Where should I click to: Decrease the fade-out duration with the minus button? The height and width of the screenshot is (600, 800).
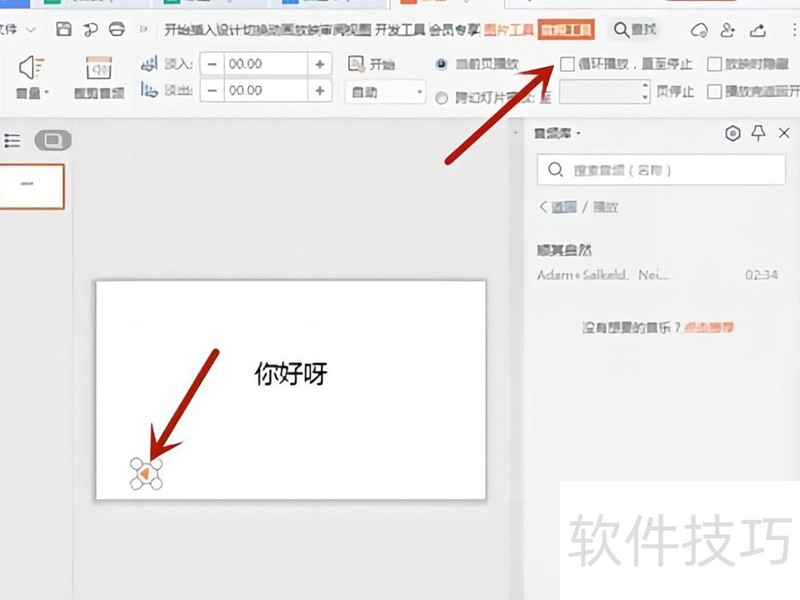coord(212,90)
